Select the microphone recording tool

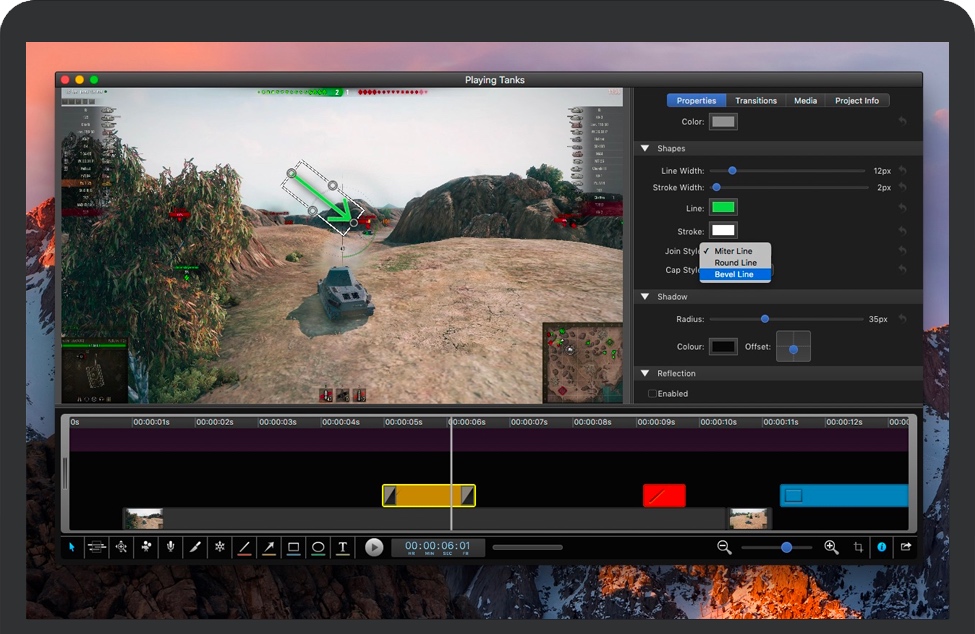click(x=171, y=547)
